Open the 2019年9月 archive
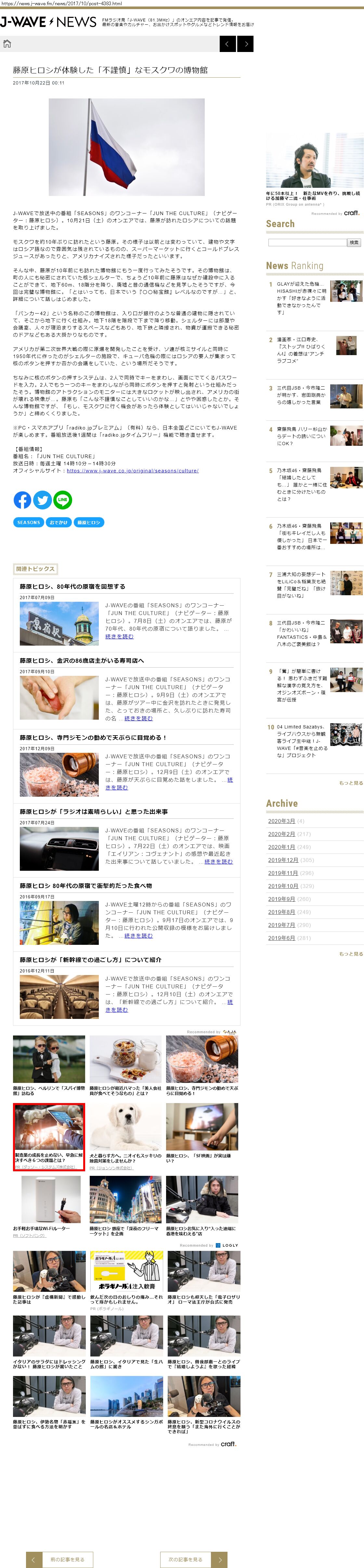 (x=281, y=899)
